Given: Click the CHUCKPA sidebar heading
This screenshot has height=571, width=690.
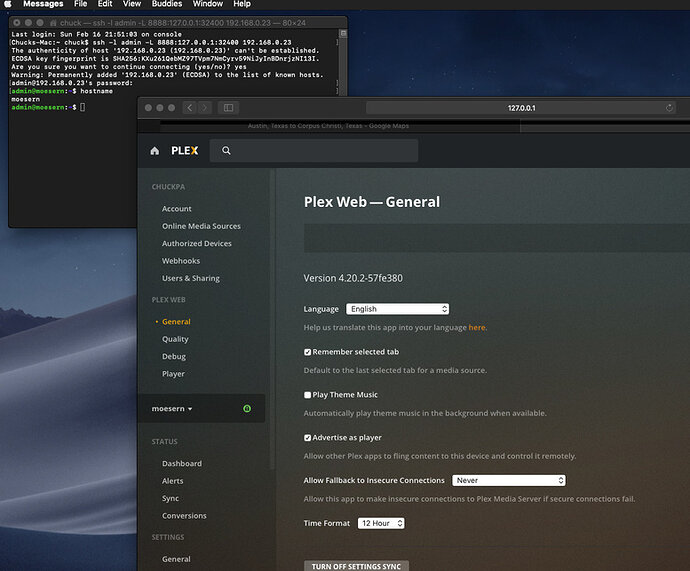Looking at the screenshot, I should coord(168,187).
